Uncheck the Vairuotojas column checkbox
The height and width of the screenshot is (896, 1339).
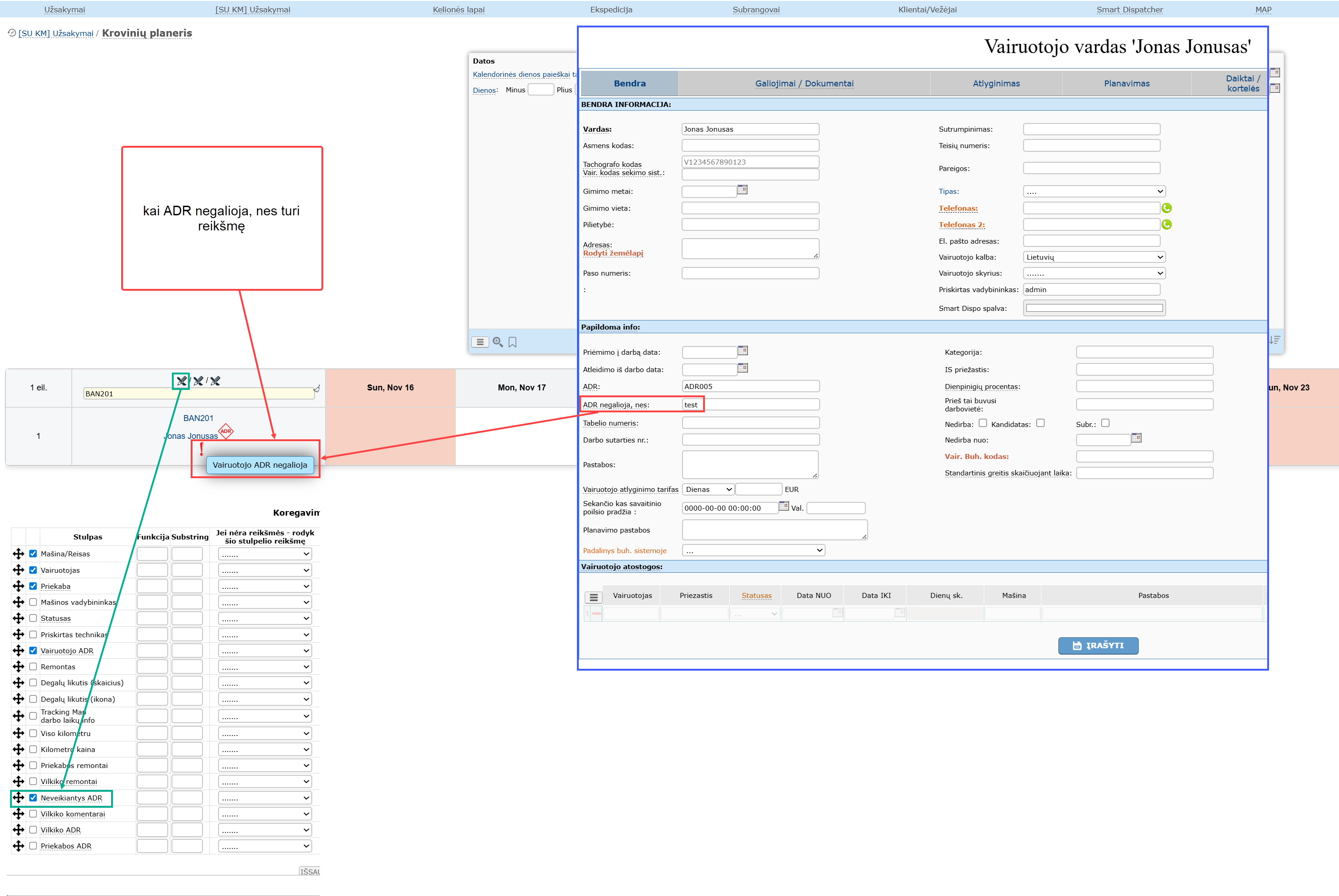point(33,570)
